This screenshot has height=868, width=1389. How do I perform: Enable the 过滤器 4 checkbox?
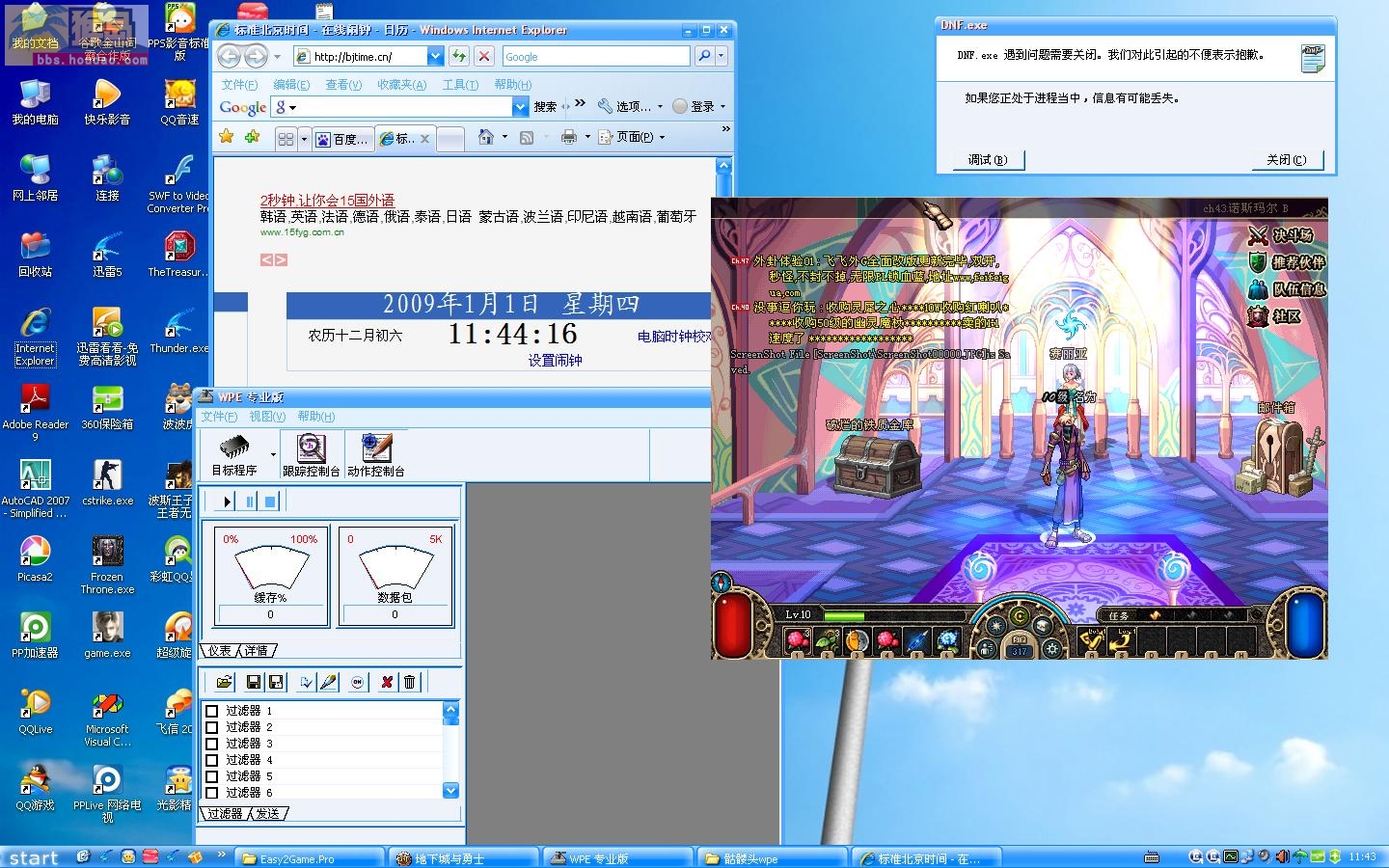[x=212, y=760]
